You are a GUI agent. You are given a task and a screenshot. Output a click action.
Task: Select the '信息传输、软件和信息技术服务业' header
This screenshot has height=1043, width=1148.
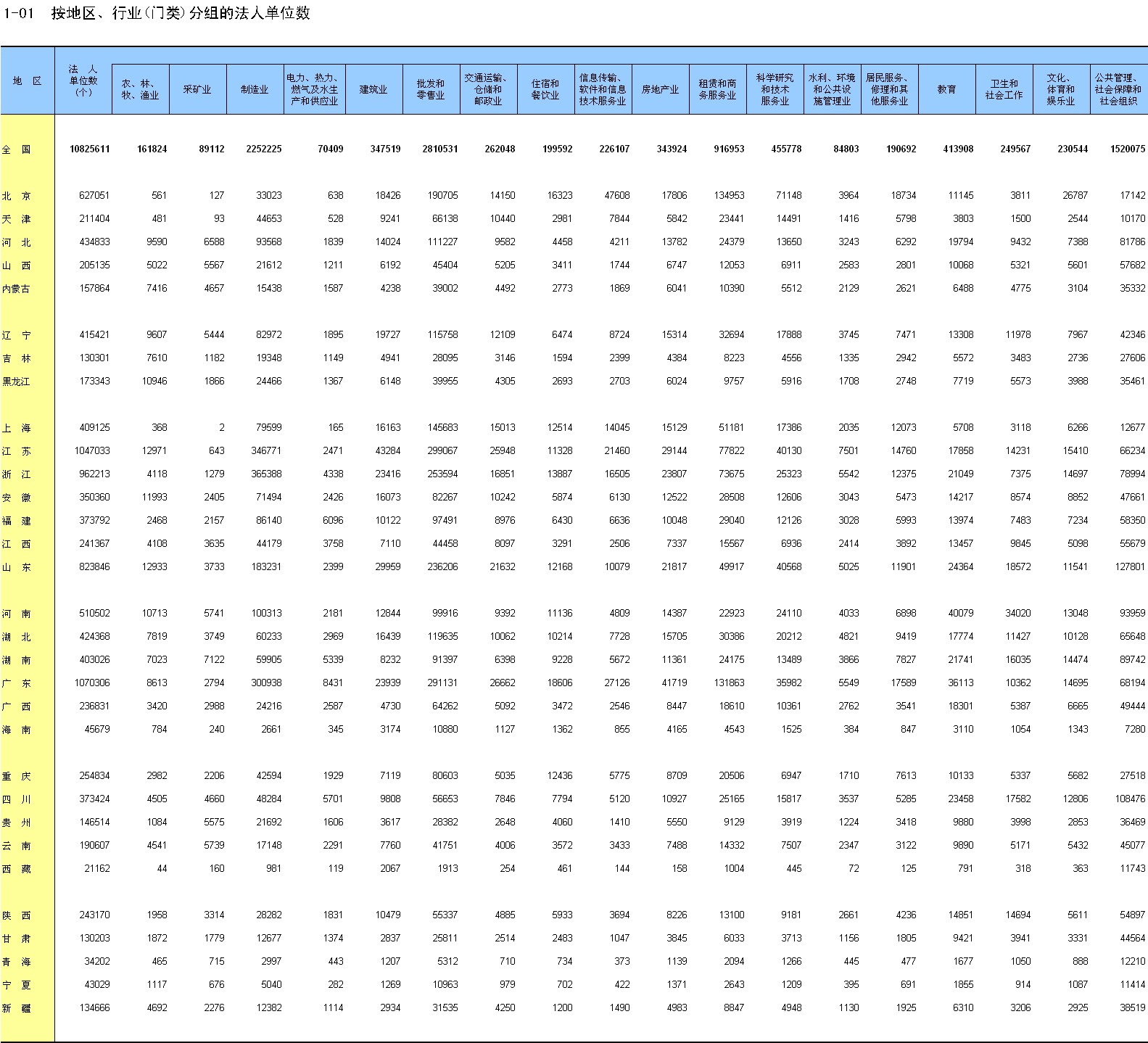603,89
